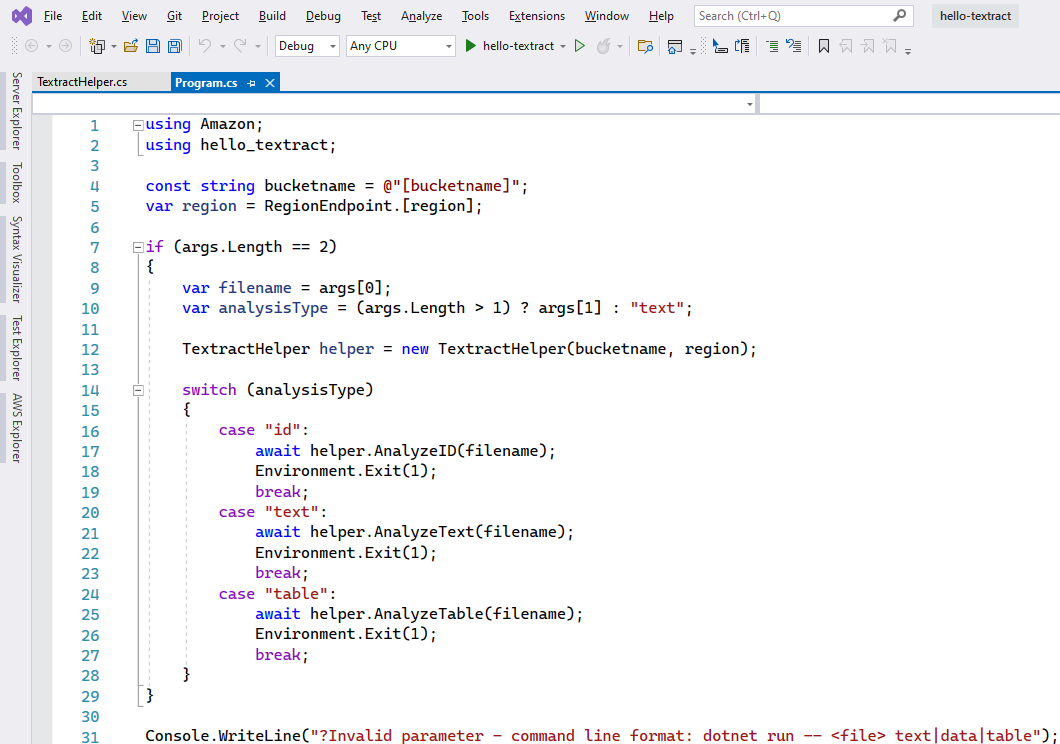Click the Hot Reload flame icon
Viewport: 1060px width, 744px height.
[x=603, y=46]
